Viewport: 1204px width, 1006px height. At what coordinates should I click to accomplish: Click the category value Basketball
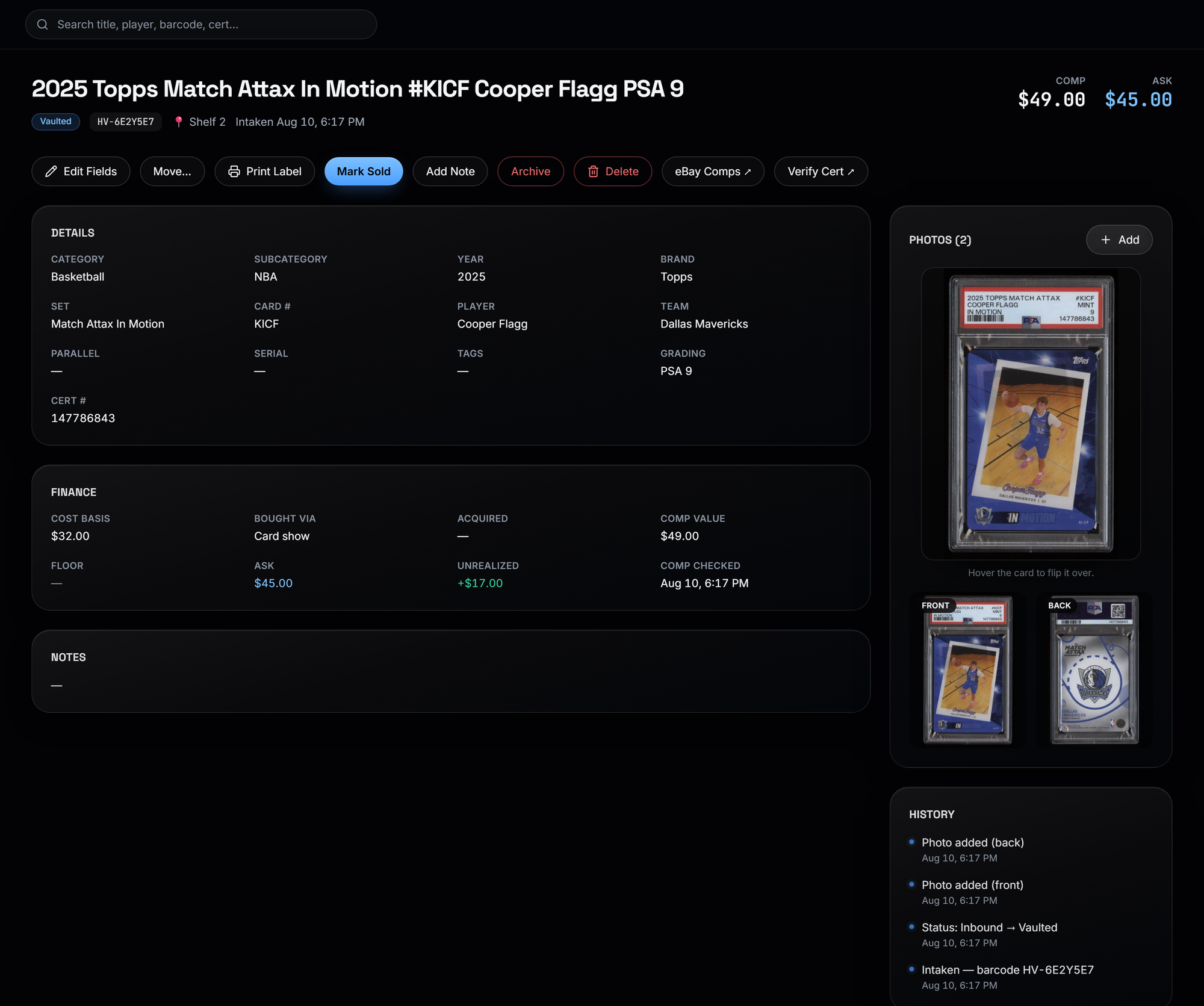(x=78, y=277)
